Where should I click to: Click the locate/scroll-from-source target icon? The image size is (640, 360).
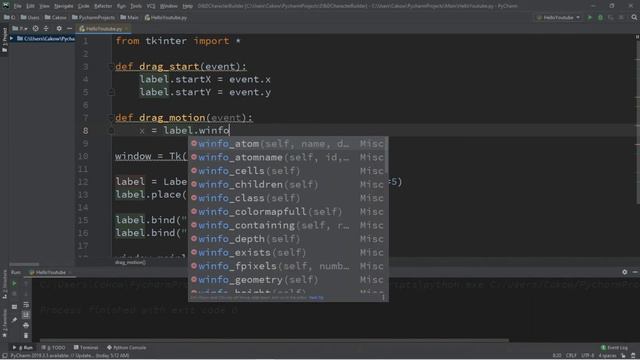click(36, 29)
